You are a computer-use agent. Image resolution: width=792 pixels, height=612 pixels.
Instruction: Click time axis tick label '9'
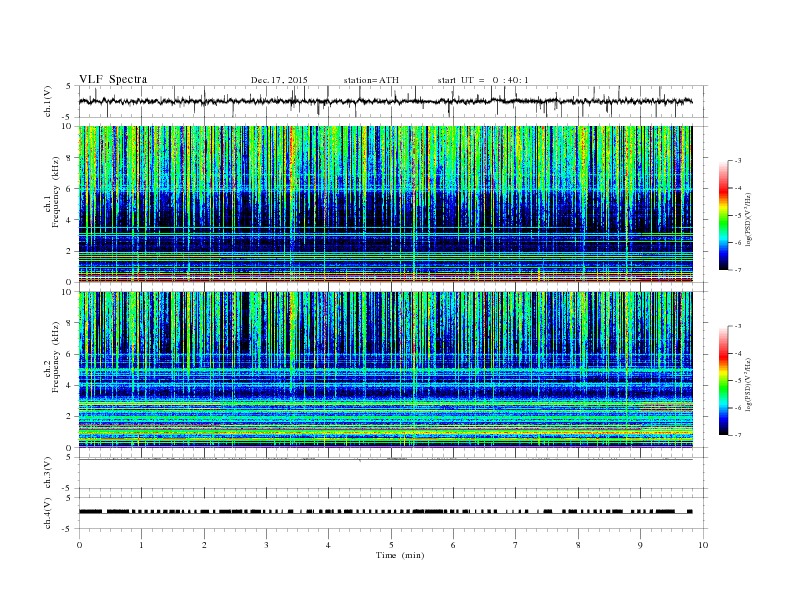coord(640,545)
